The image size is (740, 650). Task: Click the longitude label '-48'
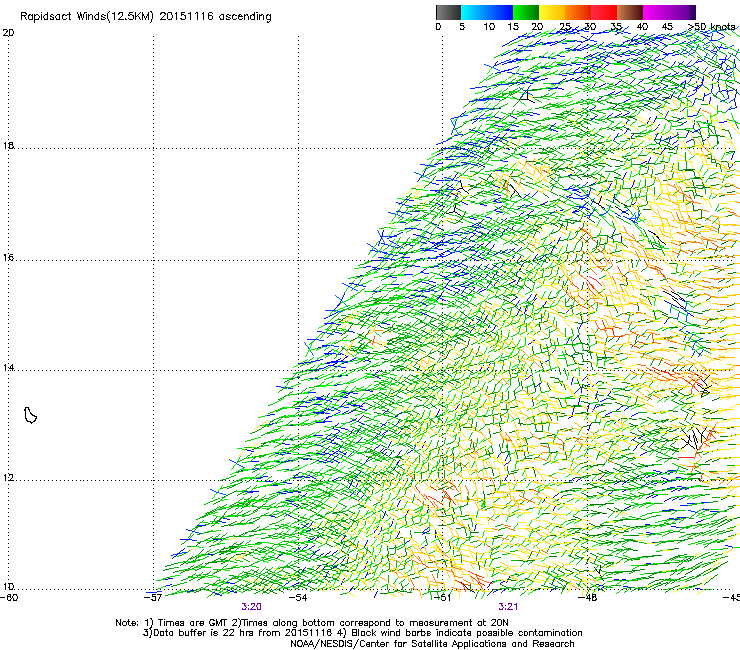coord(588,598)
